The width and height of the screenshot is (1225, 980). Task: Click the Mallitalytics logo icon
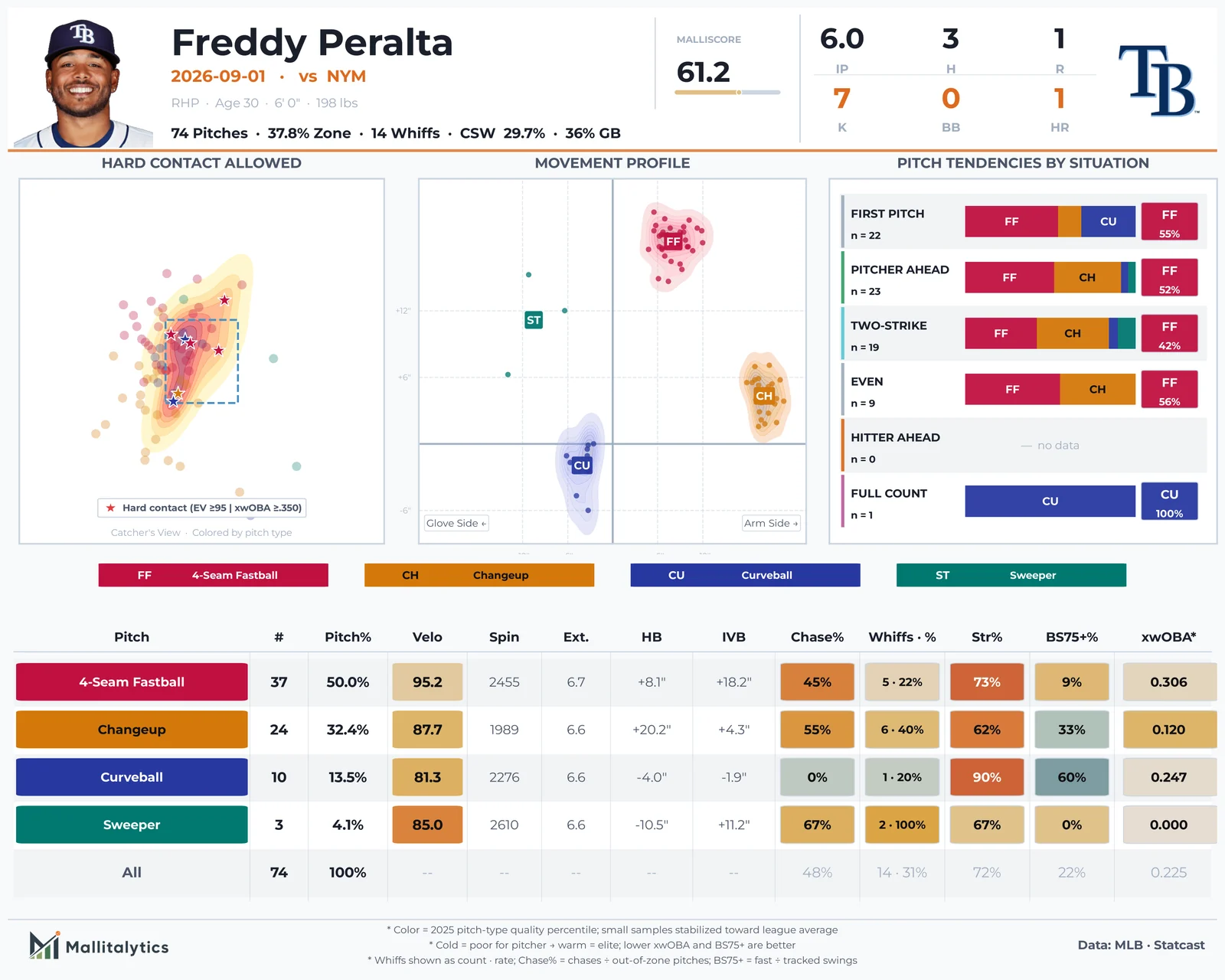click(x=44, y=946)
